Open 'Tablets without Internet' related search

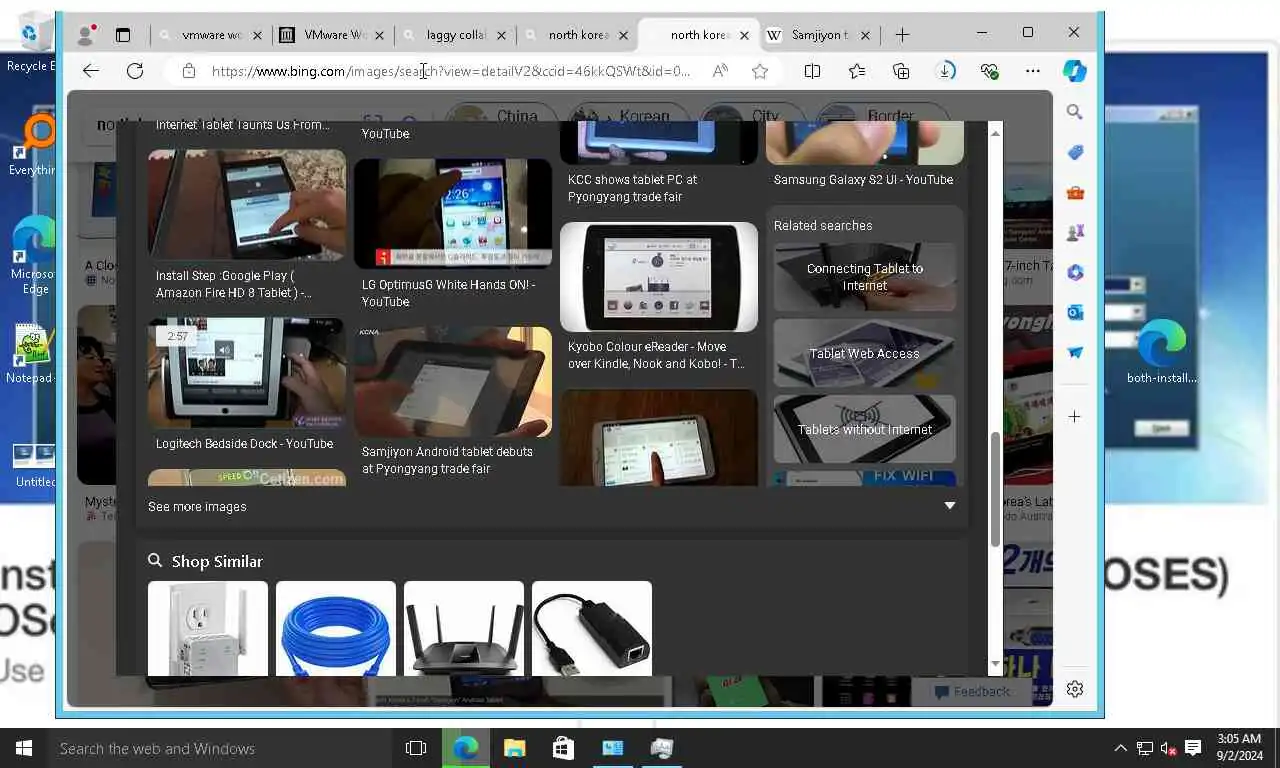865,429
